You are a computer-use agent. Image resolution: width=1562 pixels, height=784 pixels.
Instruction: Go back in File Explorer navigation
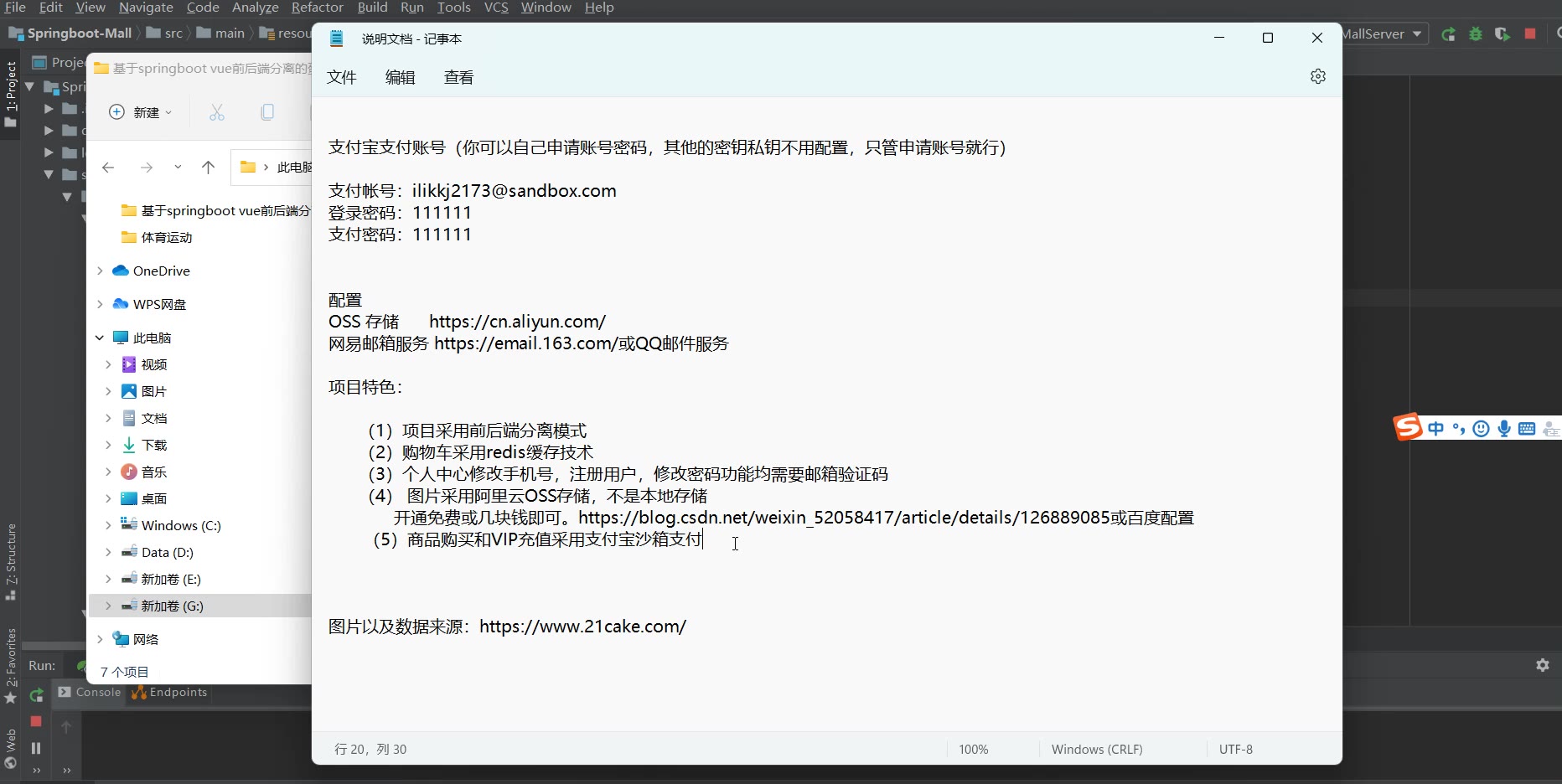point(108,168)
